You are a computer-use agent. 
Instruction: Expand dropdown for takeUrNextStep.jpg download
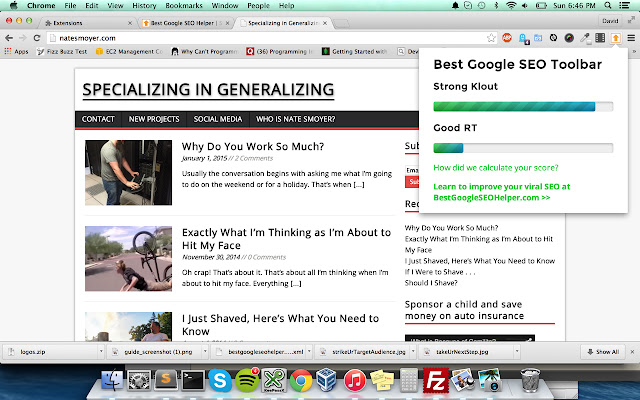tap(517, 351)
